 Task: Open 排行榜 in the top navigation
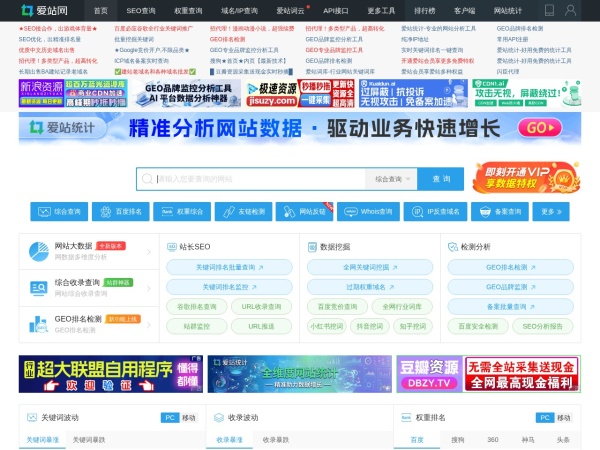424,11
